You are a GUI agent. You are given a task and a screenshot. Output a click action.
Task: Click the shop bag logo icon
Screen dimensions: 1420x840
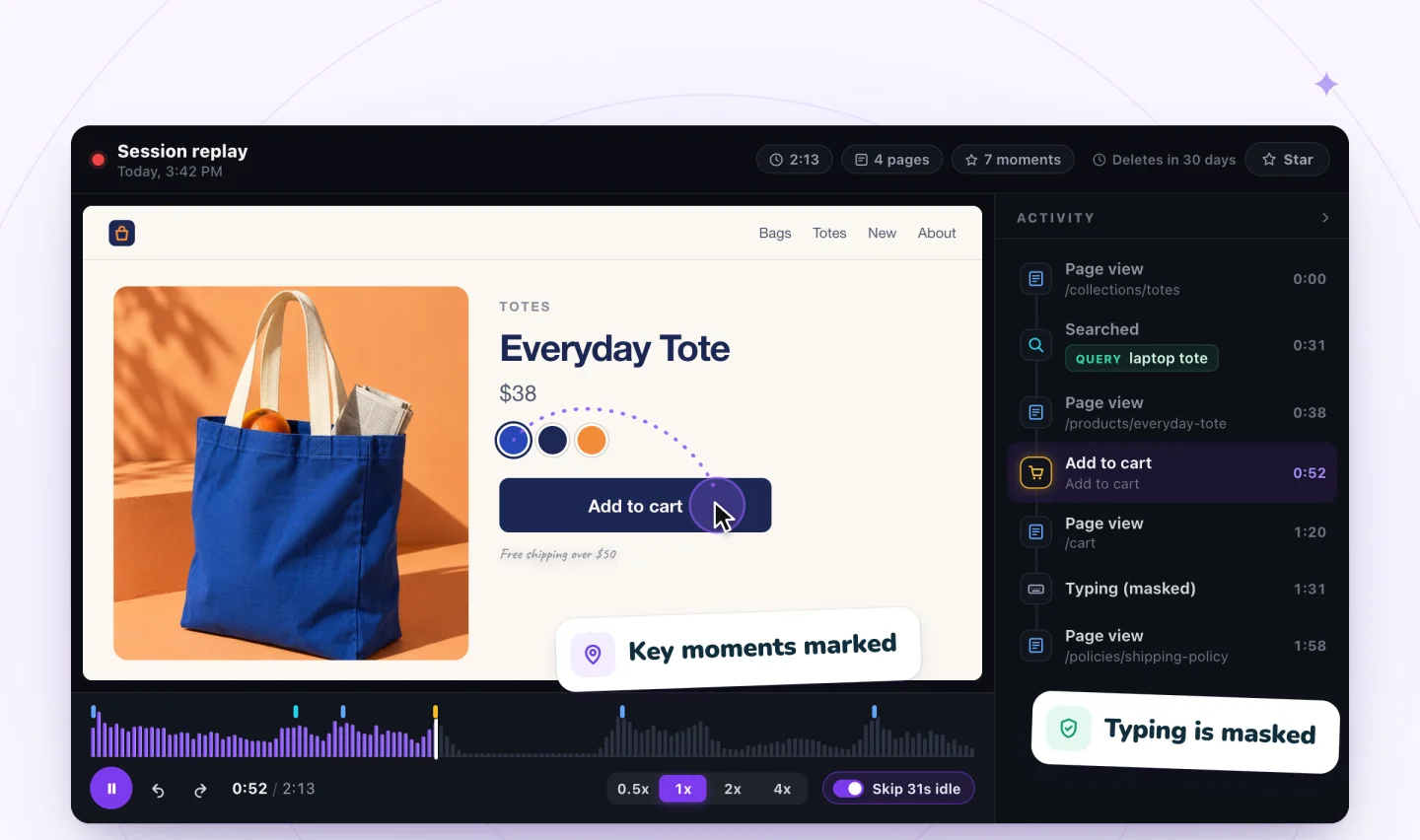[x=122, y=234]
